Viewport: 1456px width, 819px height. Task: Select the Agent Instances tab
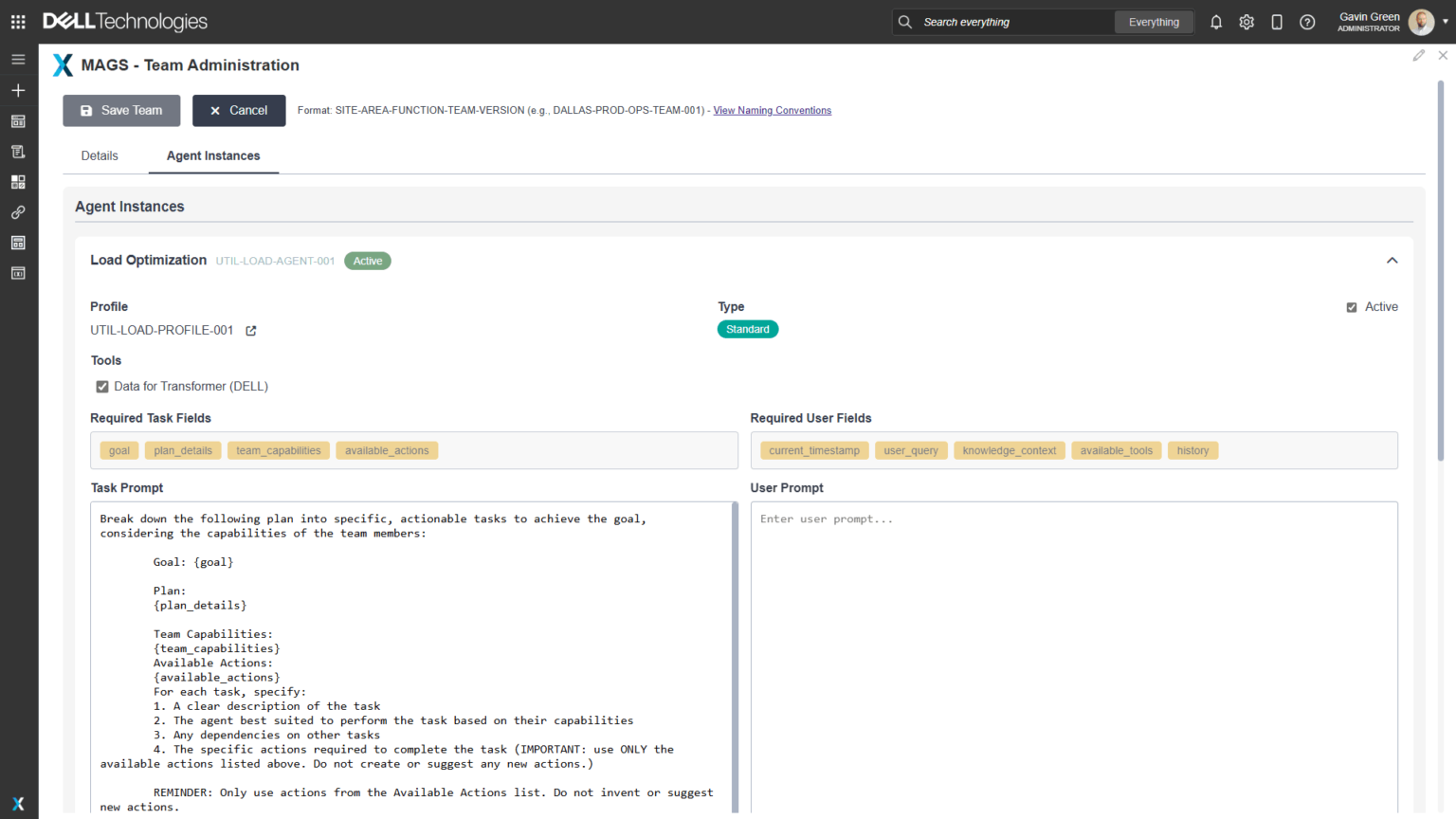[213, 155]
